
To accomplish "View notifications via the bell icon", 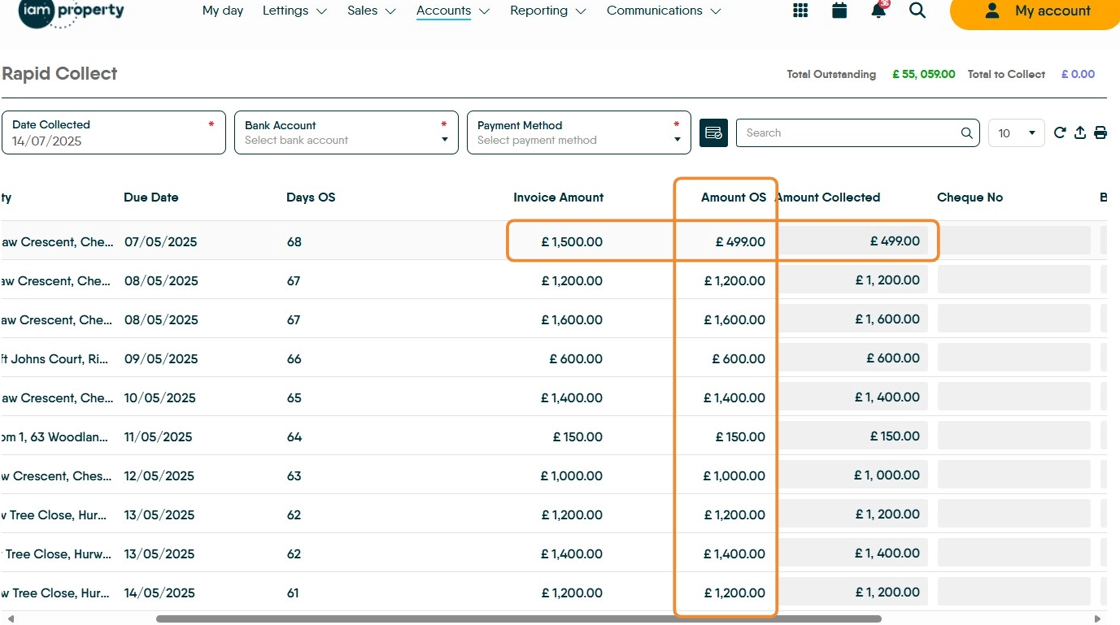I will point(878,11).
